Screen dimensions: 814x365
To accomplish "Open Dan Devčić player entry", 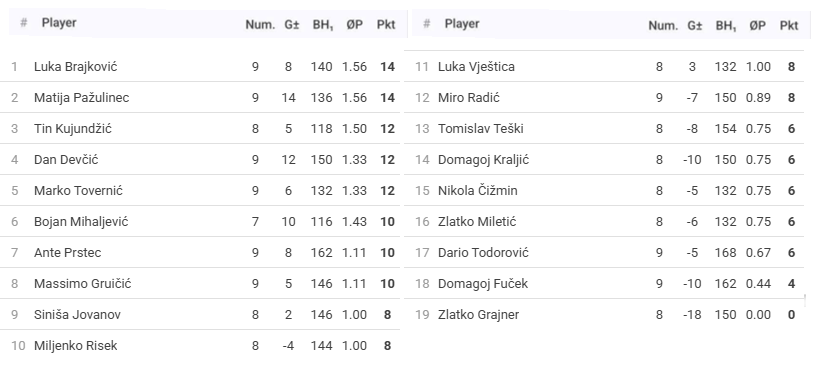I will click(x=66, y=159).
